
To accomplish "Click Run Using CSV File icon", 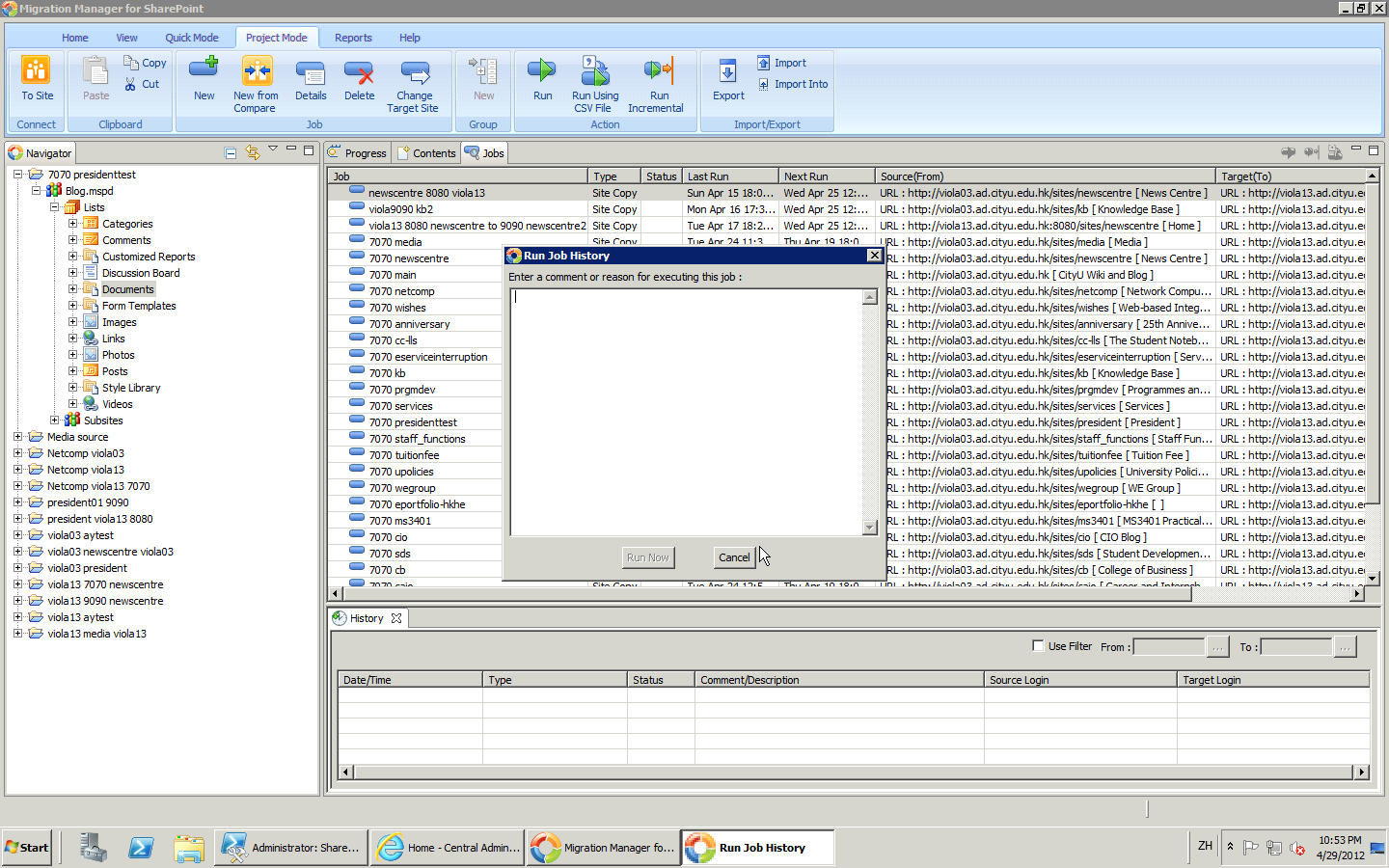I will point(595,70).
